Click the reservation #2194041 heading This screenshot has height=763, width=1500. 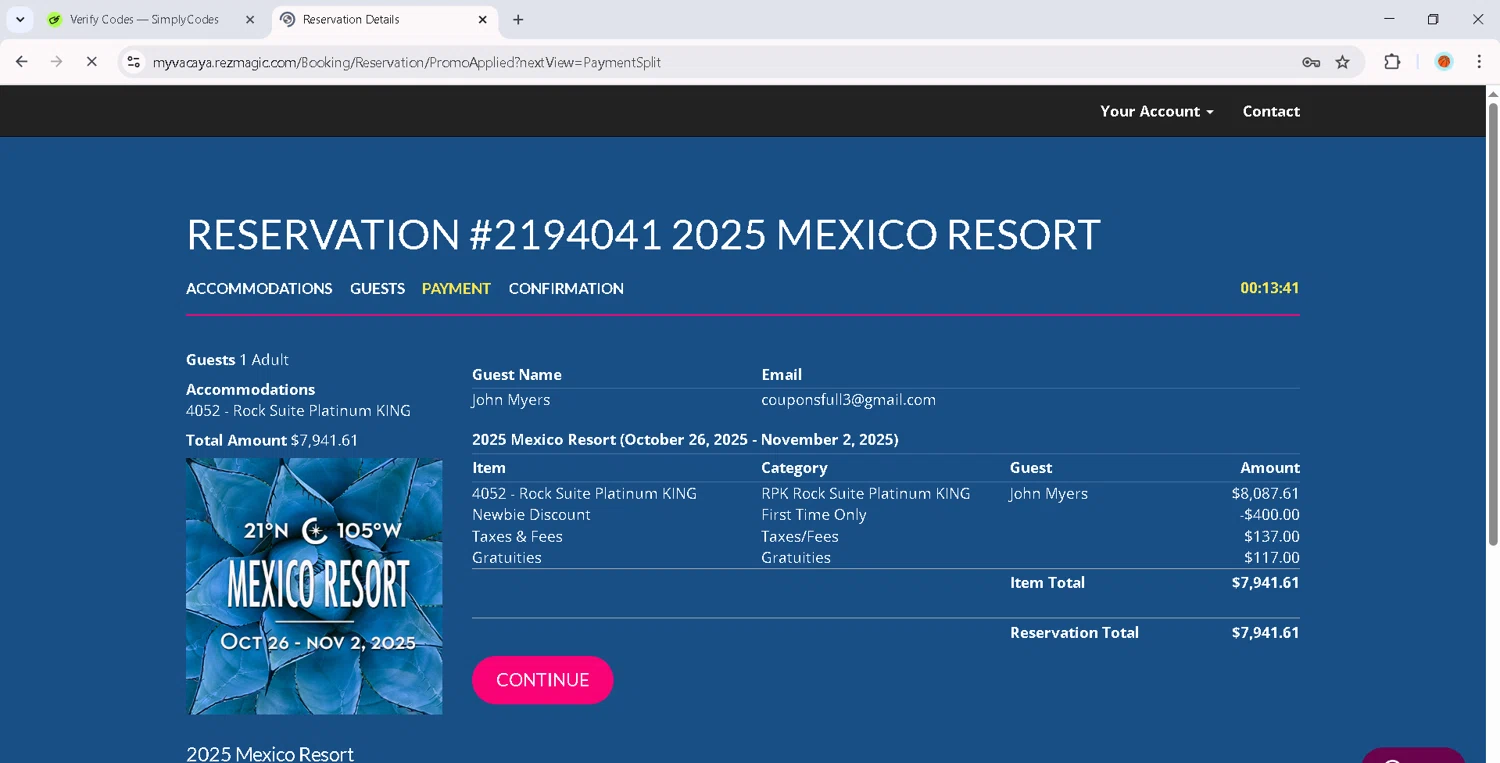644,235
